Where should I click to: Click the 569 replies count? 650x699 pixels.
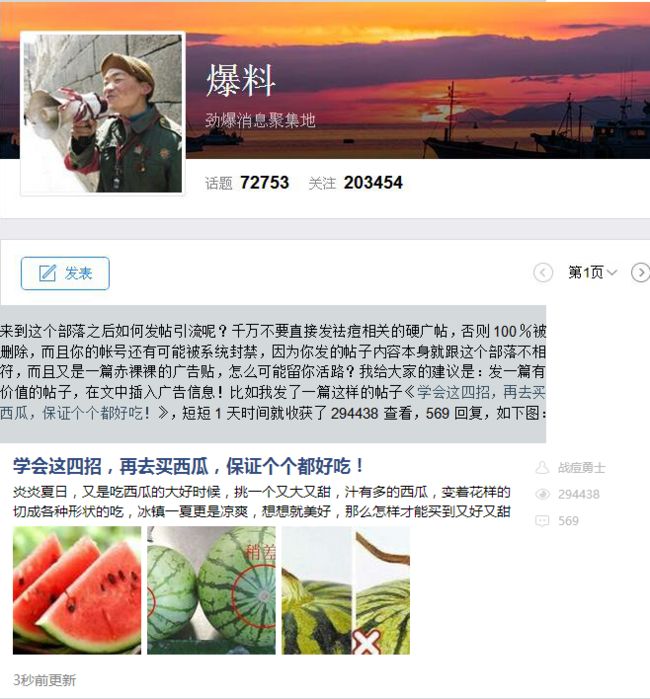click(568, 521)
